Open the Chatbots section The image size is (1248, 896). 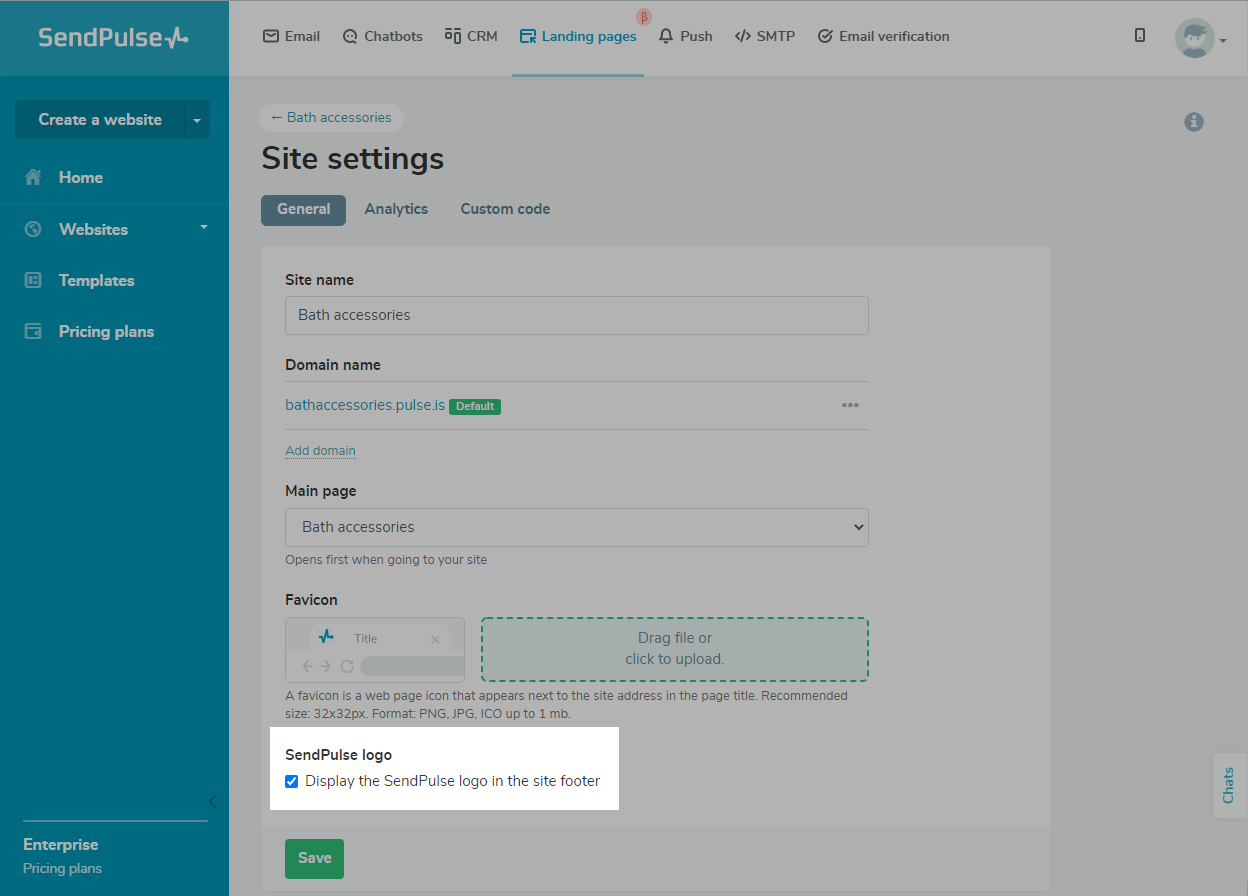coord(382,36)
